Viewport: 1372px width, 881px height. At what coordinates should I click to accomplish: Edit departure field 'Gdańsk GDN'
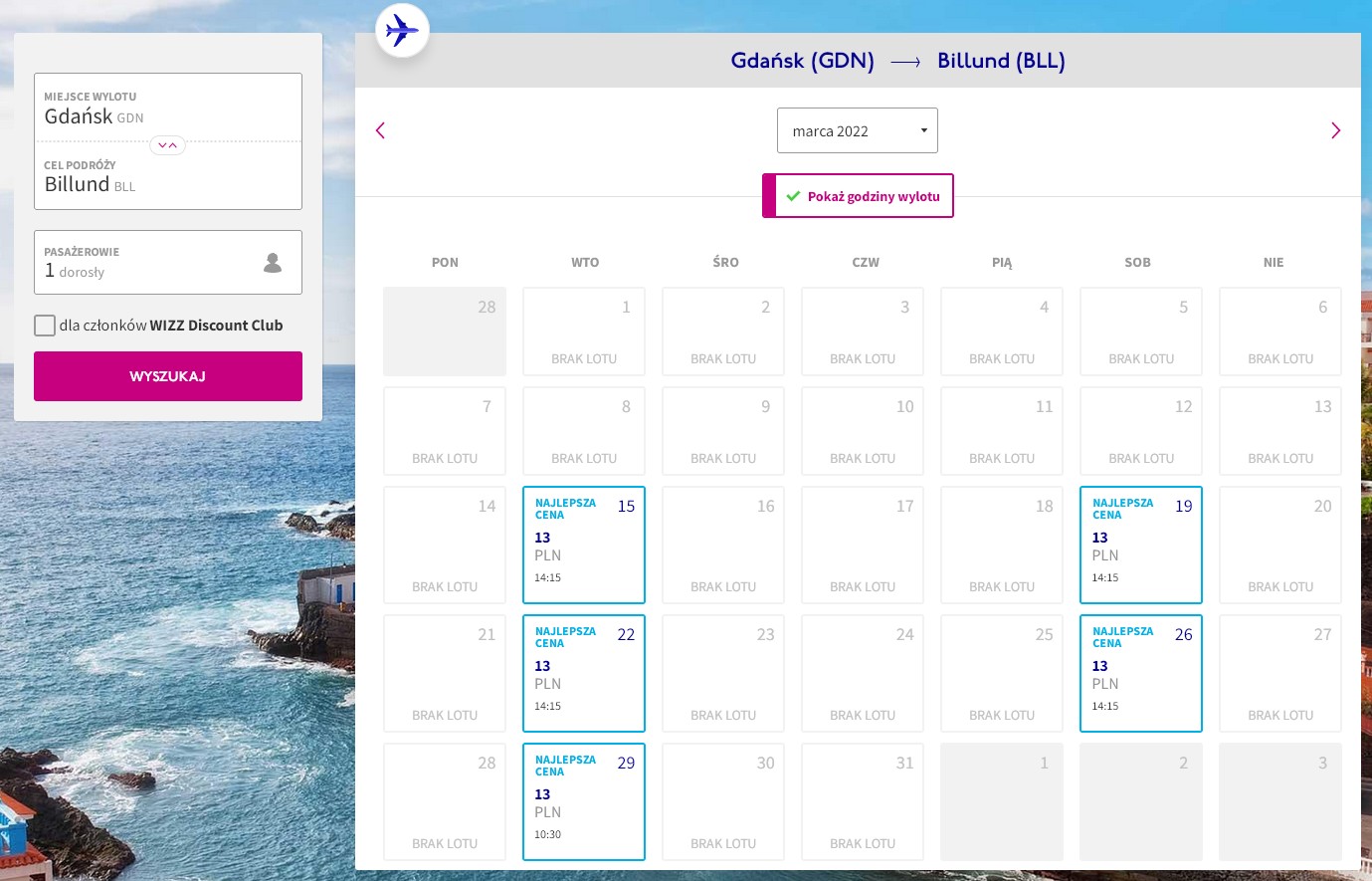(168, 108)
